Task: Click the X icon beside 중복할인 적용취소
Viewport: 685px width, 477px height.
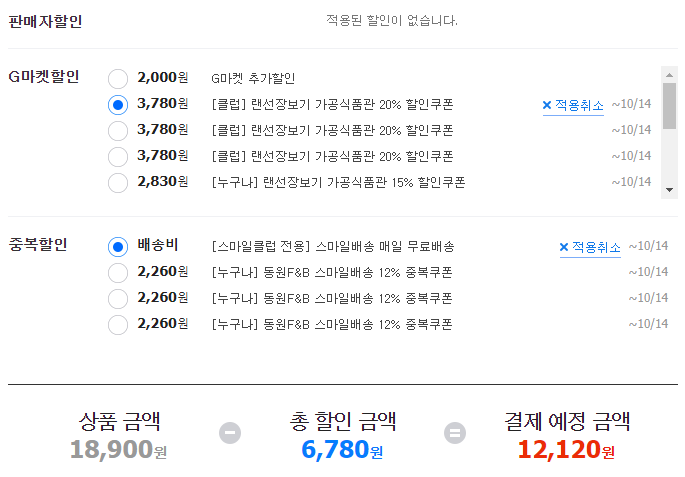Action: [564, 247]
